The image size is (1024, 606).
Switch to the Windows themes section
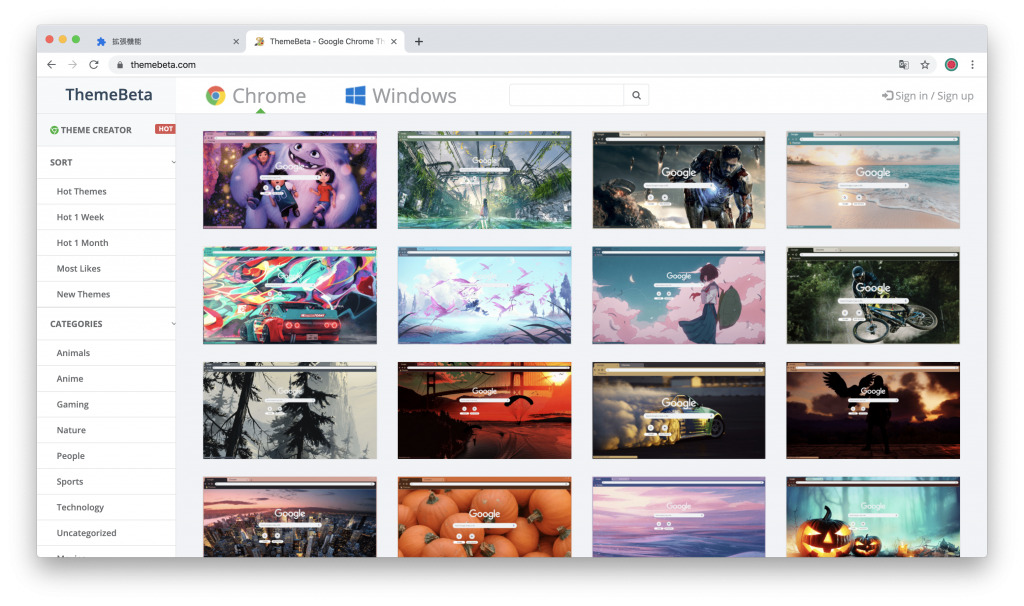pos(401,95)
